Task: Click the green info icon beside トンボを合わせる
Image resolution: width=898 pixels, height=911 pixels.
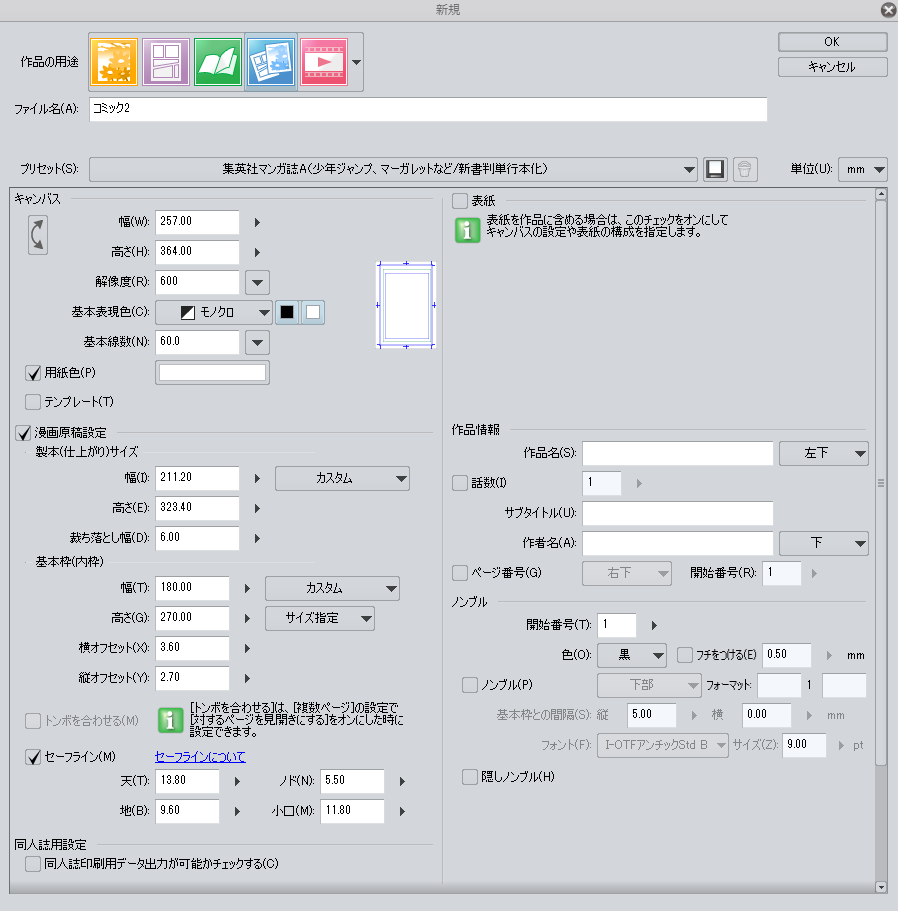Action: pos(171,720)
